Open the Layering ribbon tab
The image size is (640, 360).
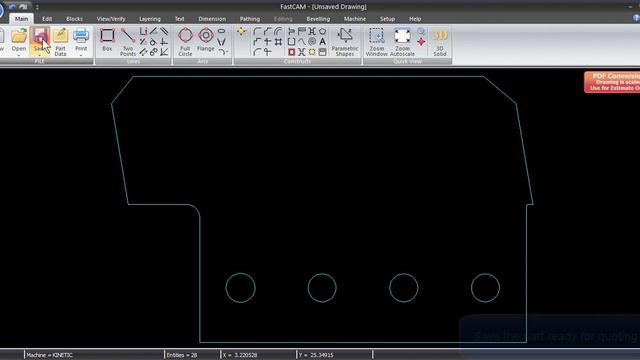click(x=150, y=19)
